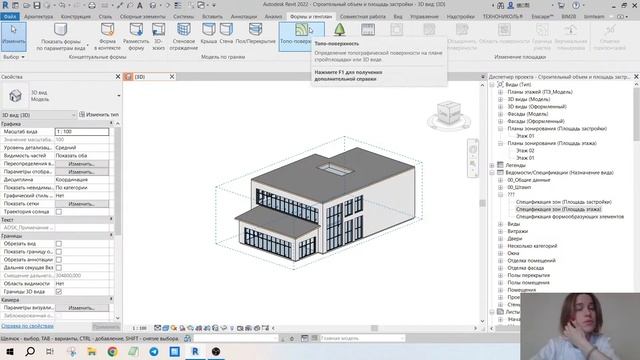Click the green tree Site Component icon
The width and height of the screenshot is (640, 360).
coord(340,30)
